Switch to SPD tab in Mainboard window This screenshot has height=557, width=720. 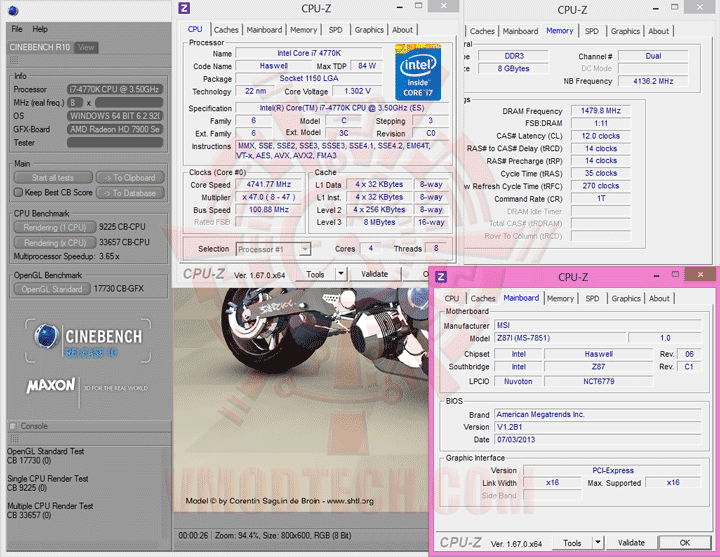pyautogui.click(x=592, y=298)
